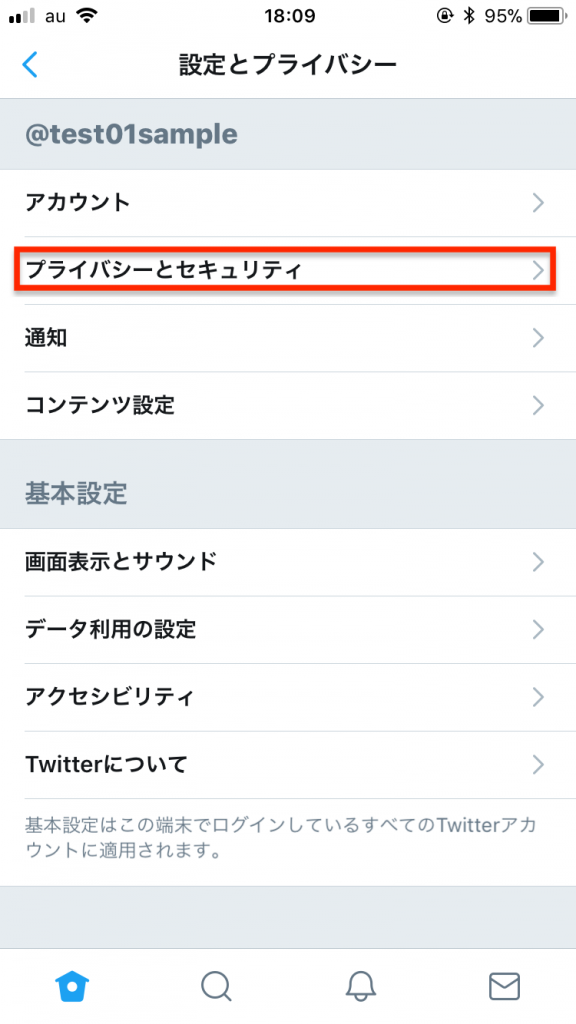Tap the blue back arrow icon
Screen dimensions: 576x1024
[30, 65]
